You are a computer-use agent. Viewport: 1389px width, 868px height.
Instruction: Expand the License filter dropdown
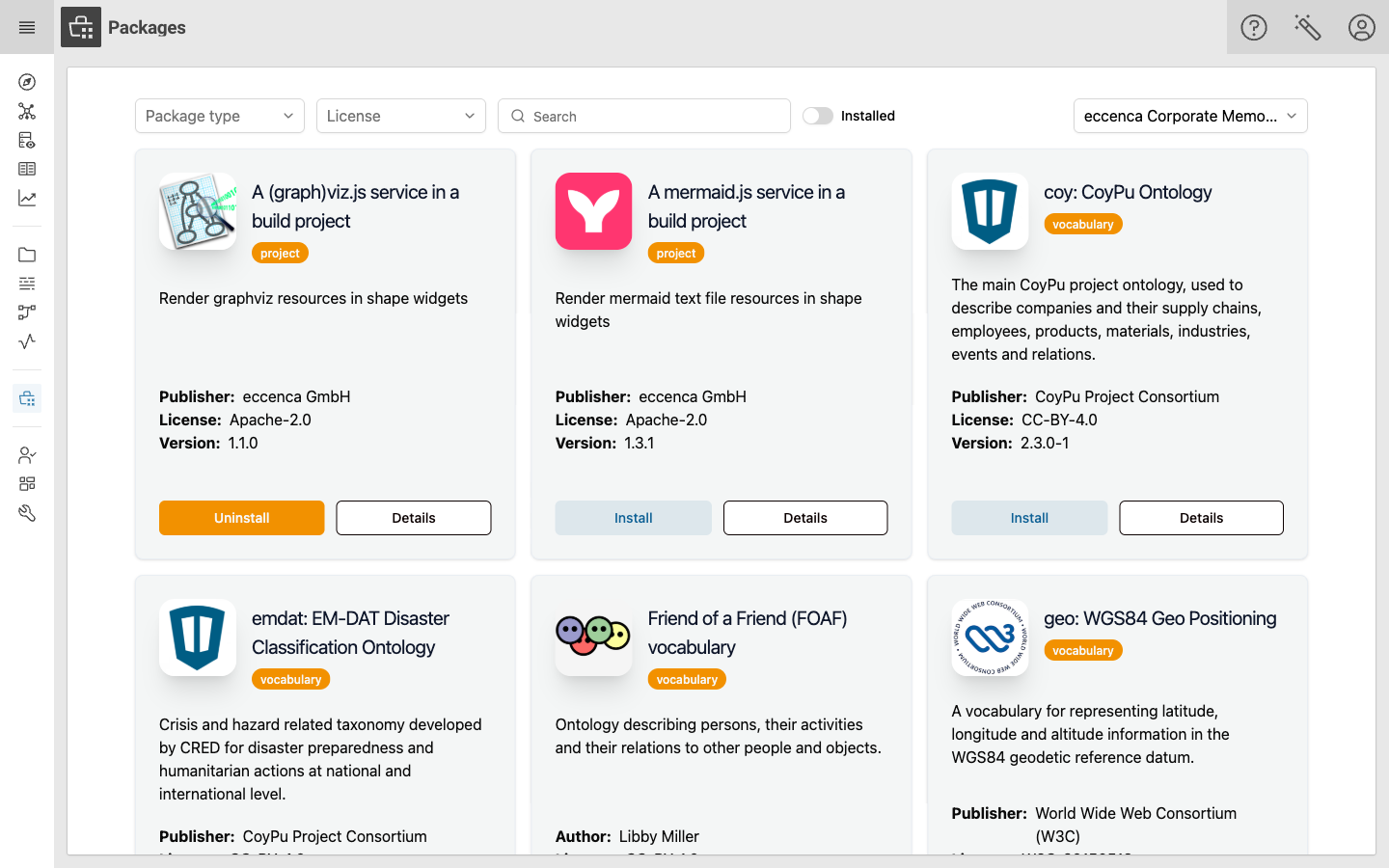click(x=401, y=116)
